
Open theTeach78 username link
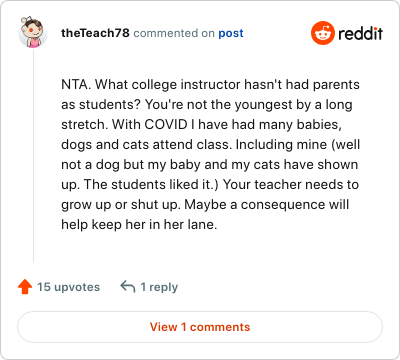click(95, 33)
